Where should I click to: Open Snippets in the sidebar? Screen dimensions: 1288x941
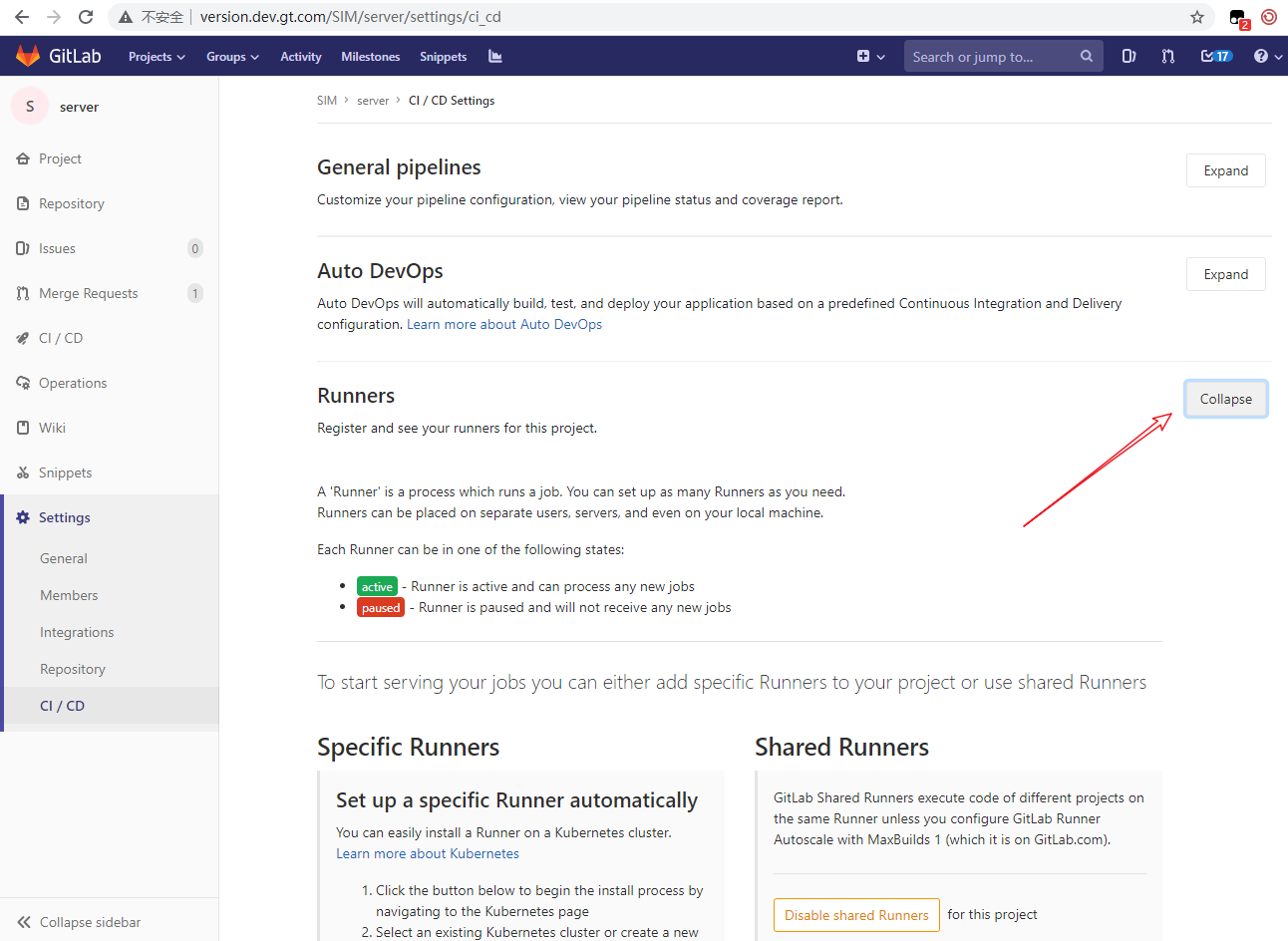pos(65,472)
